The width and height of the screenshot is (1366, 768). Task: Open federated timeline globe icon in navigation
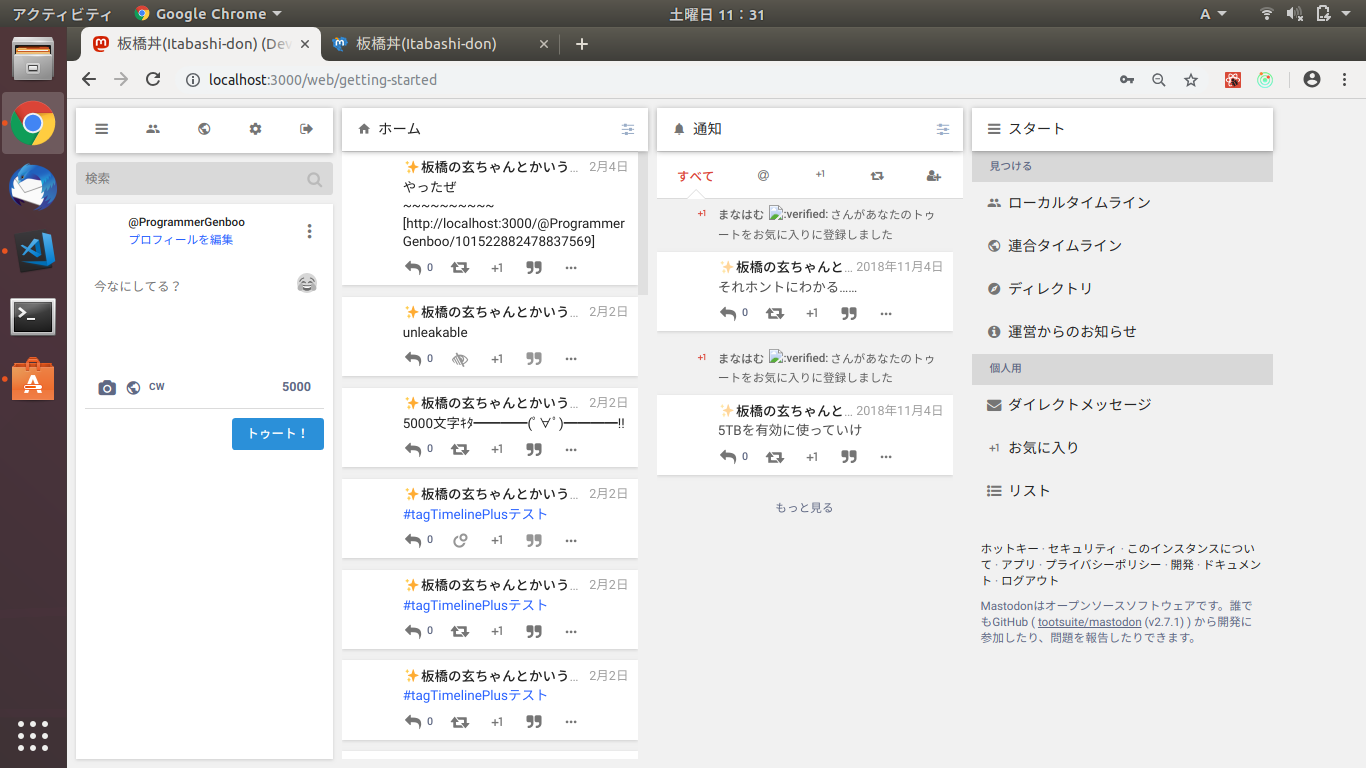click(204, 129)
